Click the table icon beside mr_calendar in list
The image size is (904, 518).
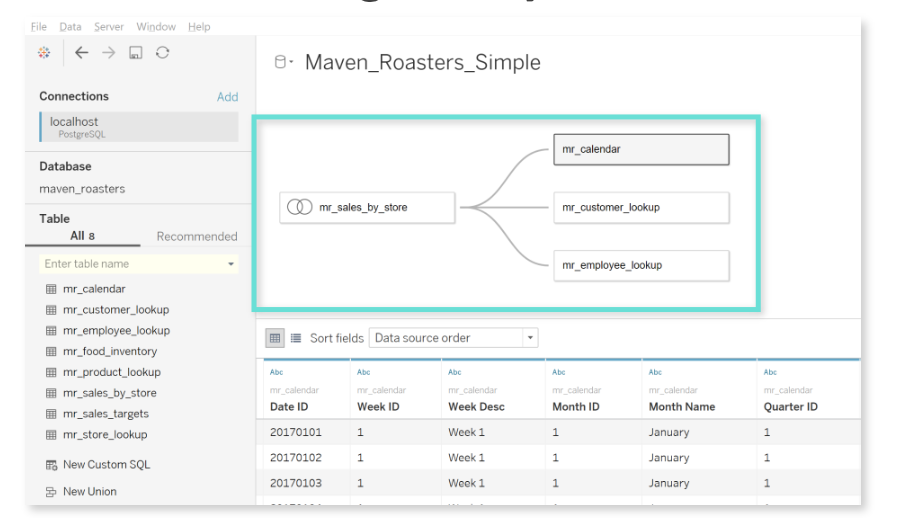coord(51,289)
